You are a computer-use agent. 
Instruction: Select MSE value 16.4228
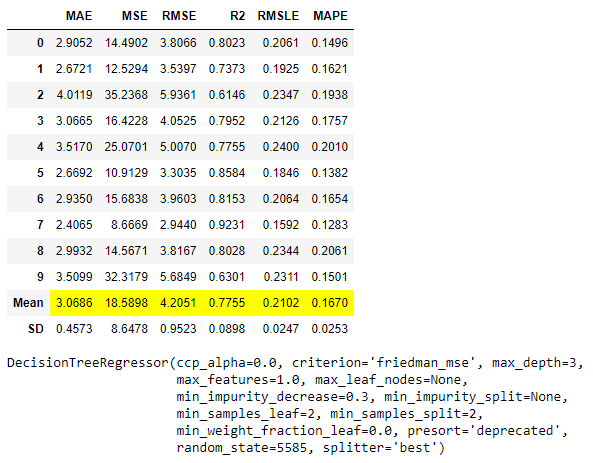(126, 121)
